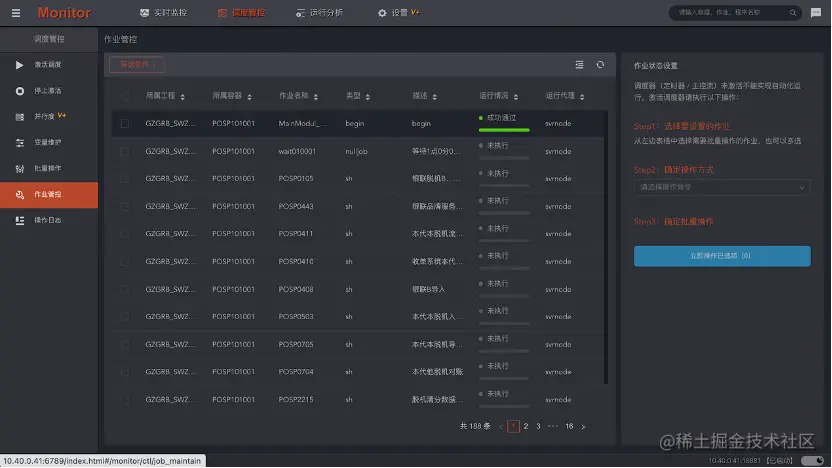Sort by 类型 column arrows
The height and width of the screenshot is (468, 832).
coord(368,97)
